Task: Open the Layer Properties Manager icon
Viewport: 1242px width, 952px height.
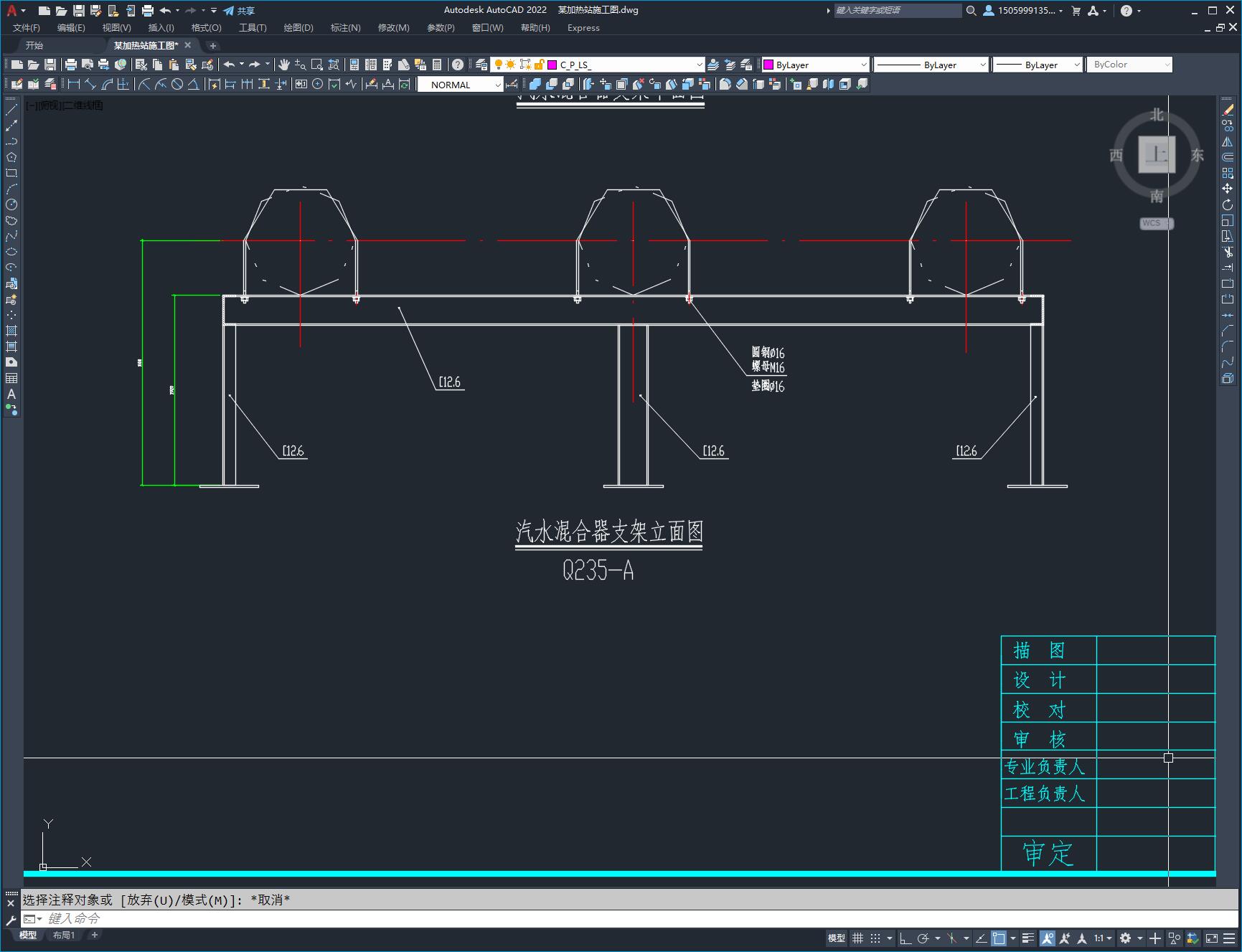Action: (481, 65)
